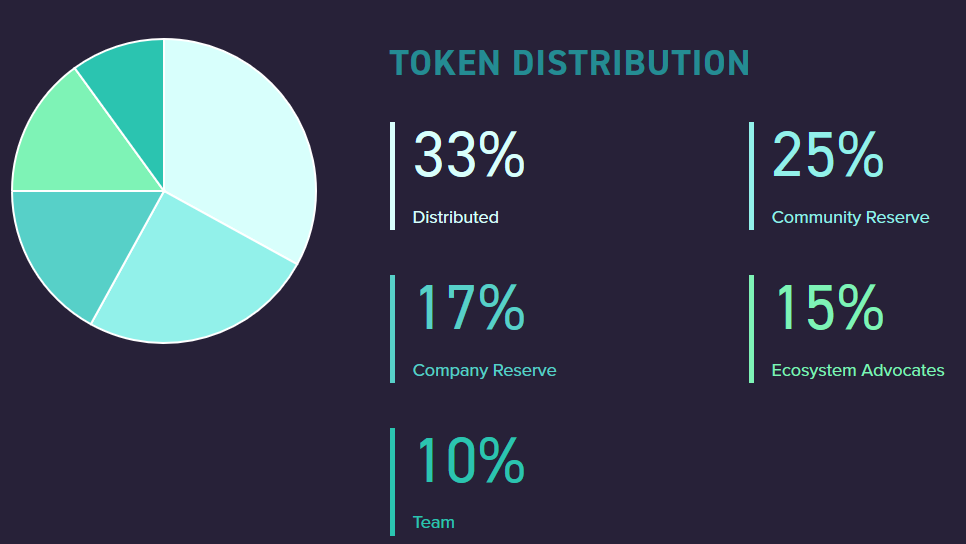
Task: Click the Distributed label
Action: click(455, 217)
